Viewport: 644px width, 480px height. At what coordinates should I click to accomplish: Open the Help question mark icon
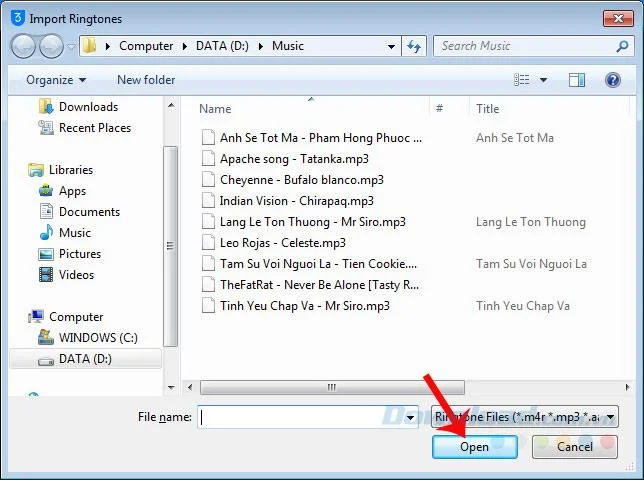click(613, 80)
